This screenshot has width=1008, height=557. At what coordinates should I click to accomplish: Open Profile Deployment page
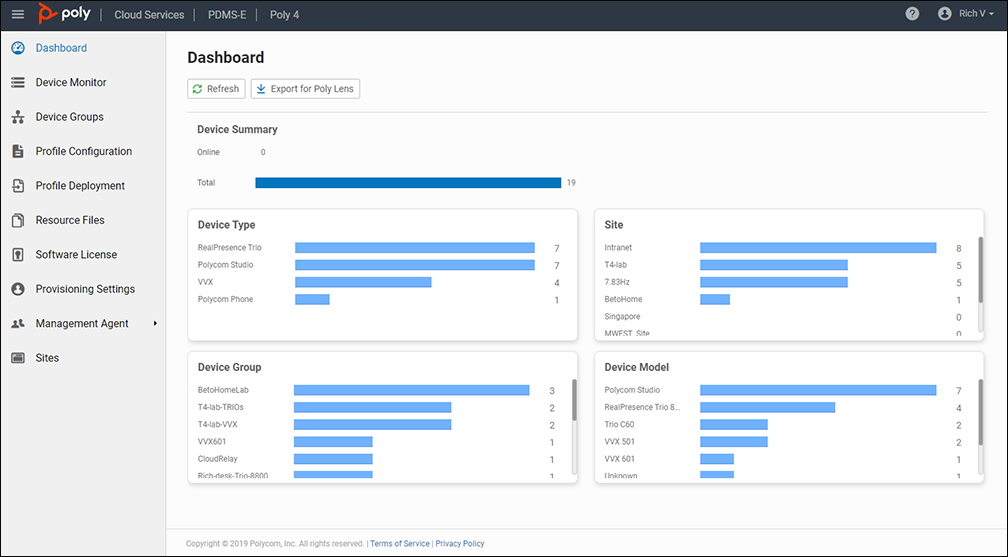[x=80, y=186]
